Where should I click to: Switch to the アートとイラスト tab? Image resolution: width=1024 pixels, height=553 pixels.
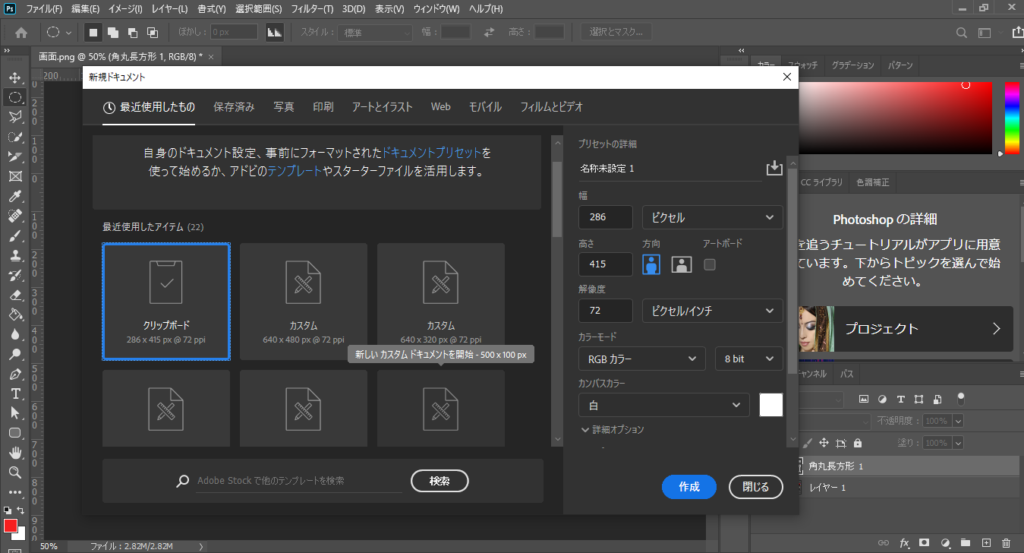click(382, 107)
